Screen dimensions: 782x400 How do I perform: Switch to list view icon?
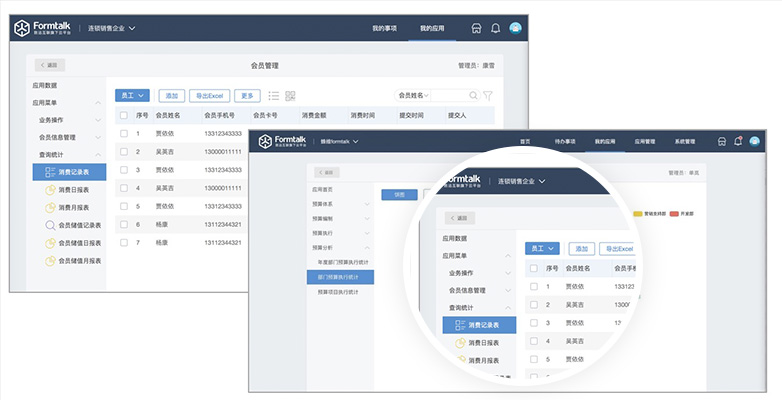(273, 96)
